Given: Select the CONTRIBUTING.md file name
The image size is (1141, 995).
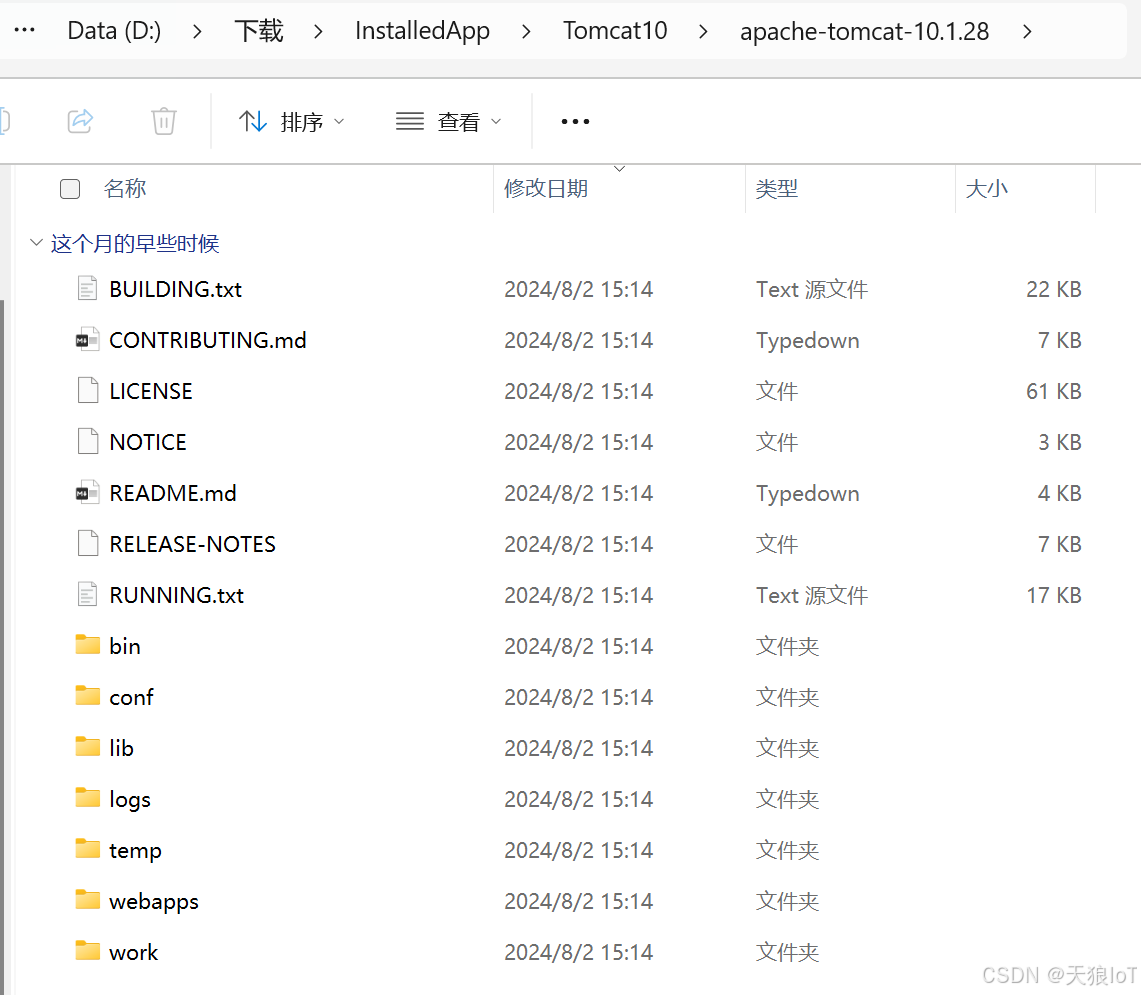Looking at the screenshot, I should point(208,340).
